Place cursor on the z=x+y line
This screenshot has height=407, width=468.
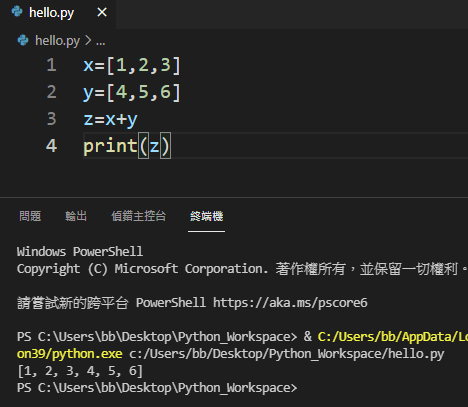point(110,119)
